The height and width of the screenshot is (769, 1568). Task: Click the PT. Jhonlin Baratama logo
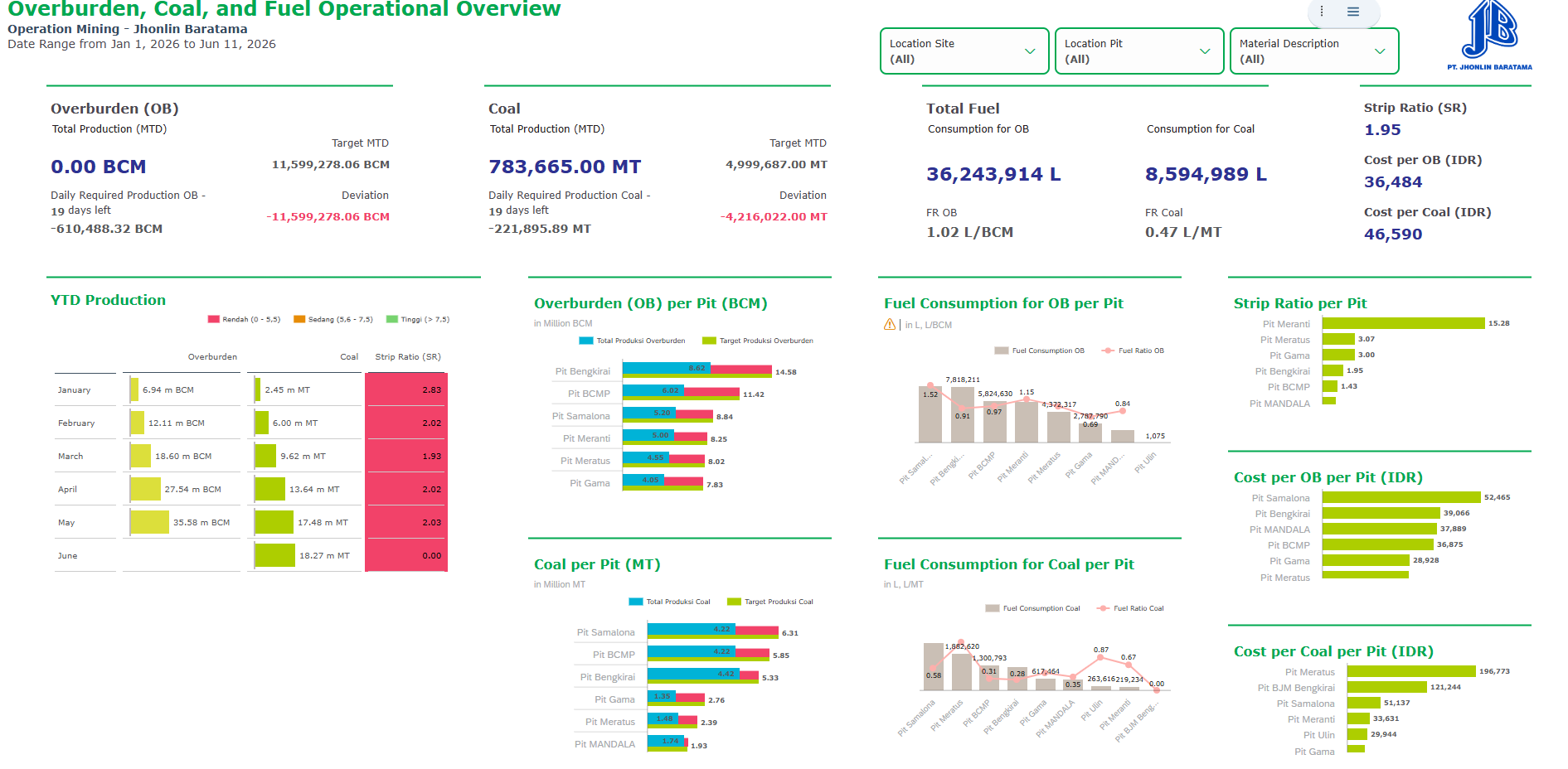(x=1490, y=36)
